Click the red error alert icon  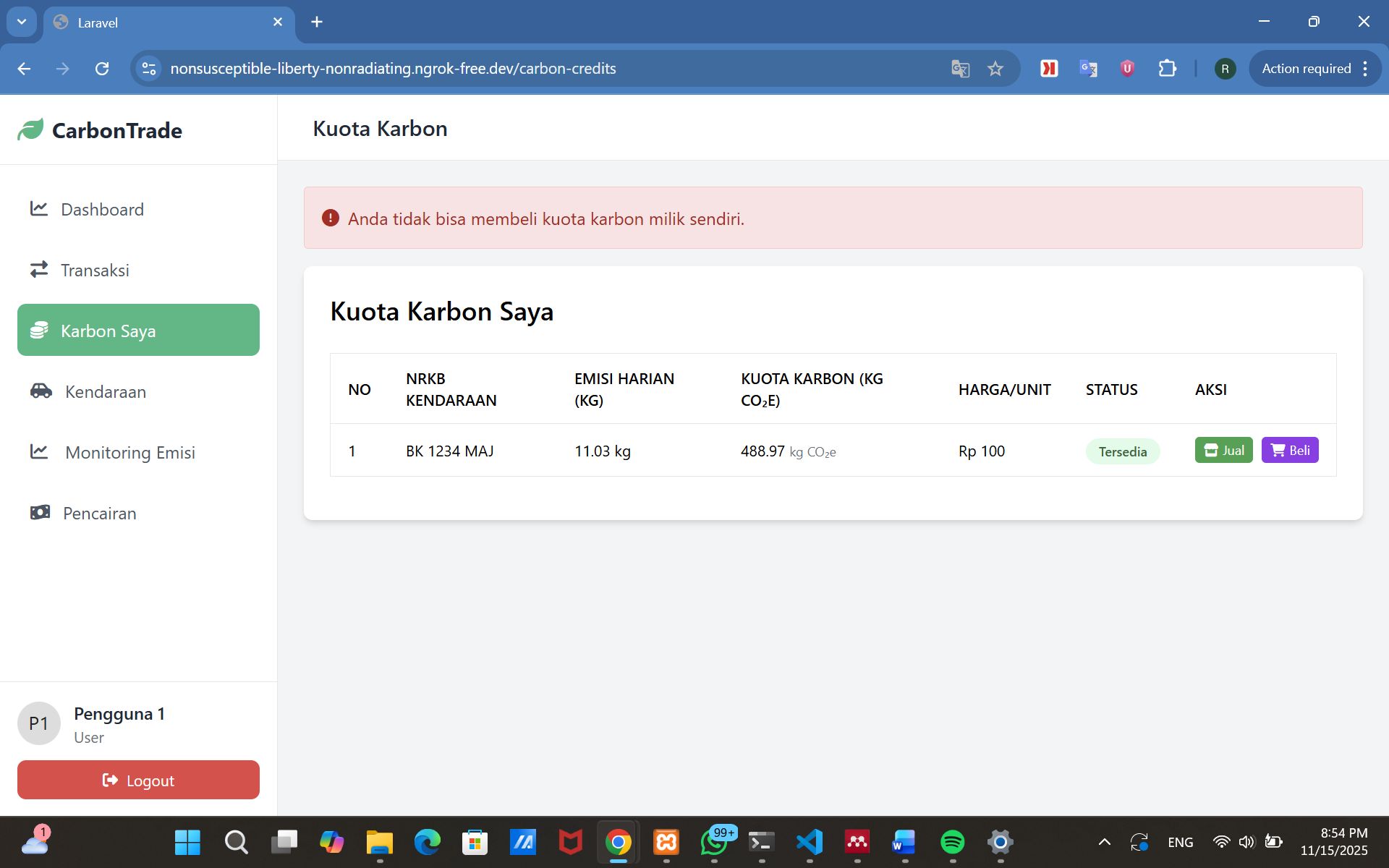(331, 218)
